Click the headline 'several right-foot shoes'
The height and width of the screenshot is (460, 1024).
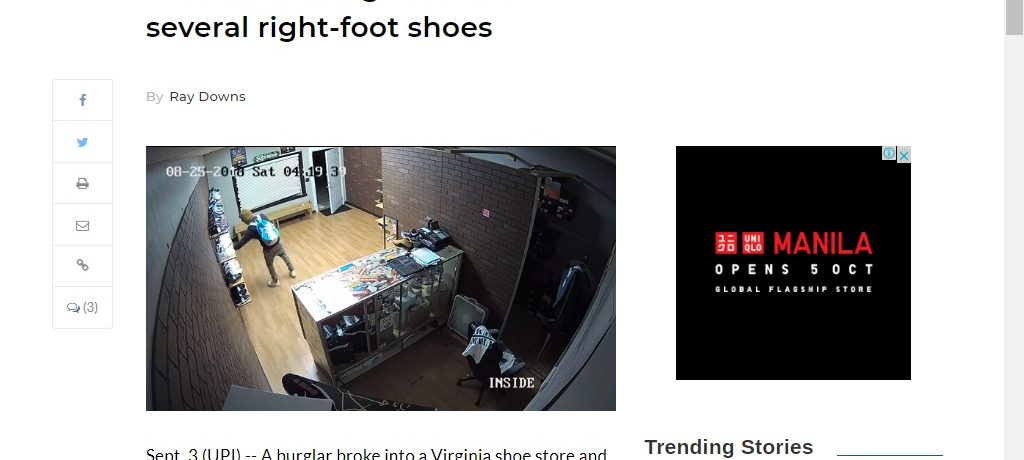coord(319,27)
